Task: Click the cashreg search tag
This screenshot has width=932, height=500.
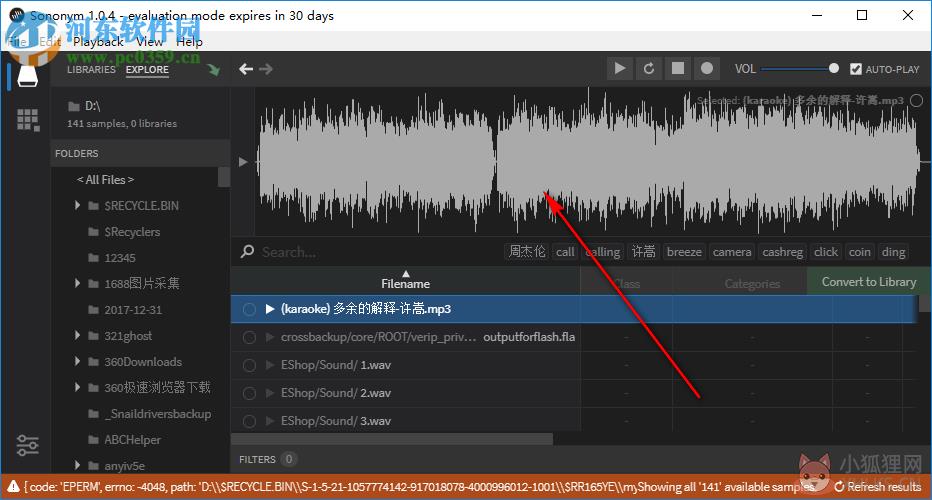Action: click(x=782, y=251)
